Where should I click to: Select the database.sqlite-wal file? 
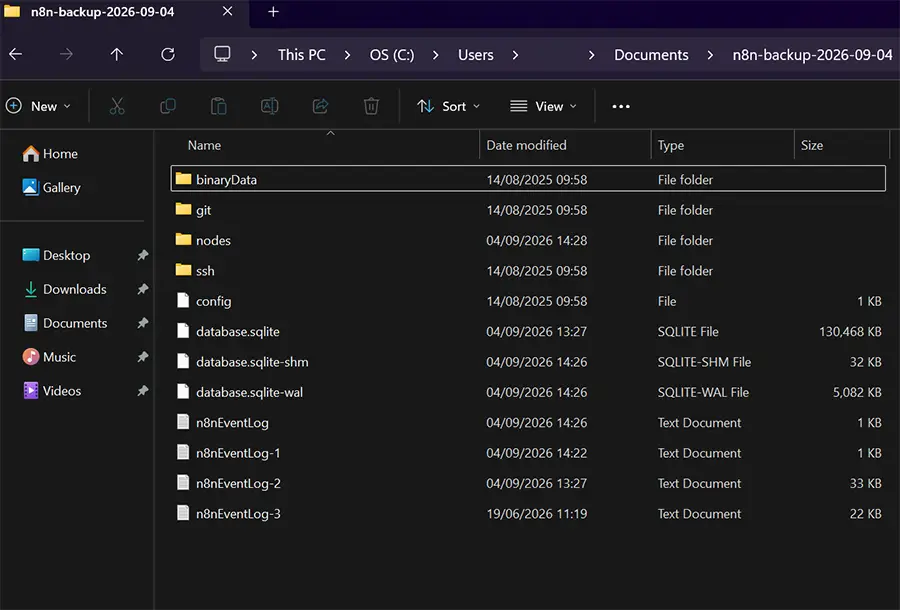coord(528,393)
